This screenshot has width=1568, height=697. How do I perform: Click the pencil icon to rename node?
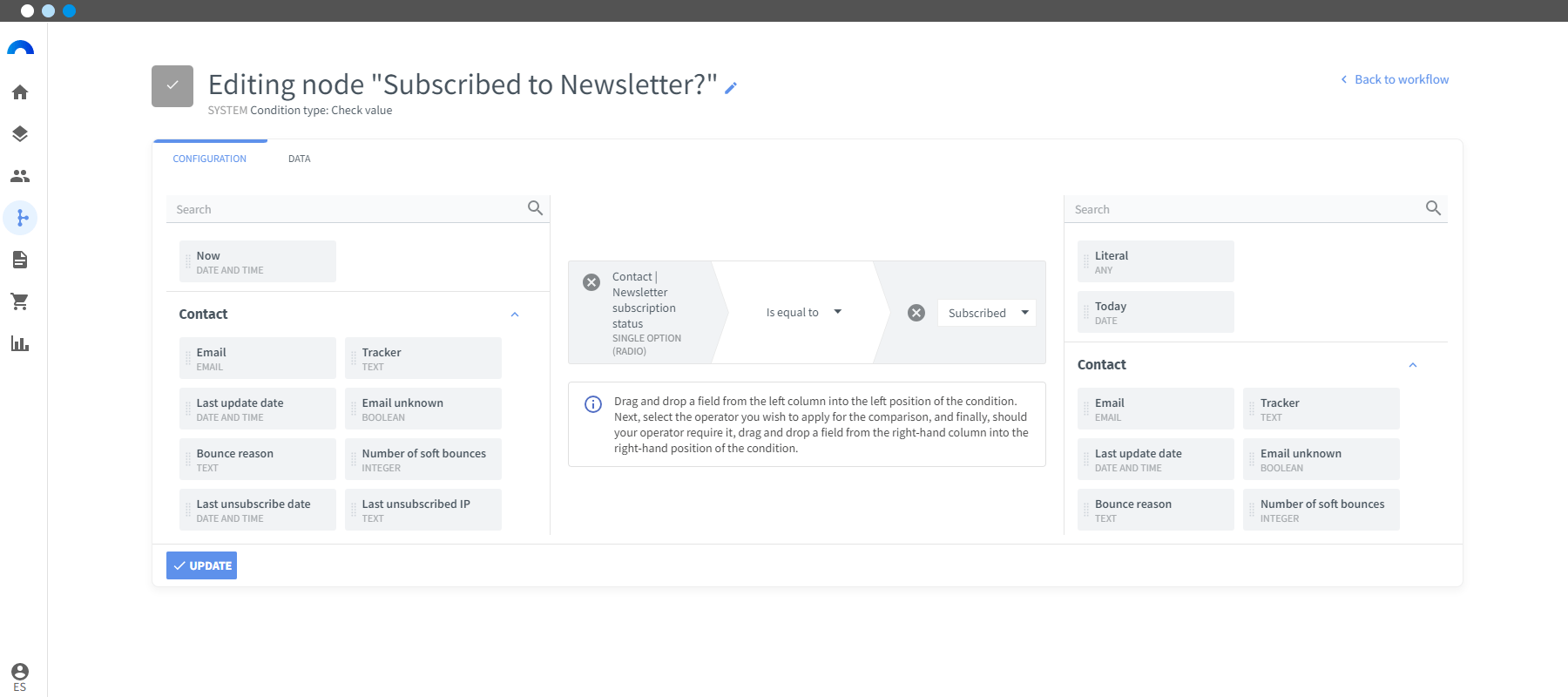731,87
